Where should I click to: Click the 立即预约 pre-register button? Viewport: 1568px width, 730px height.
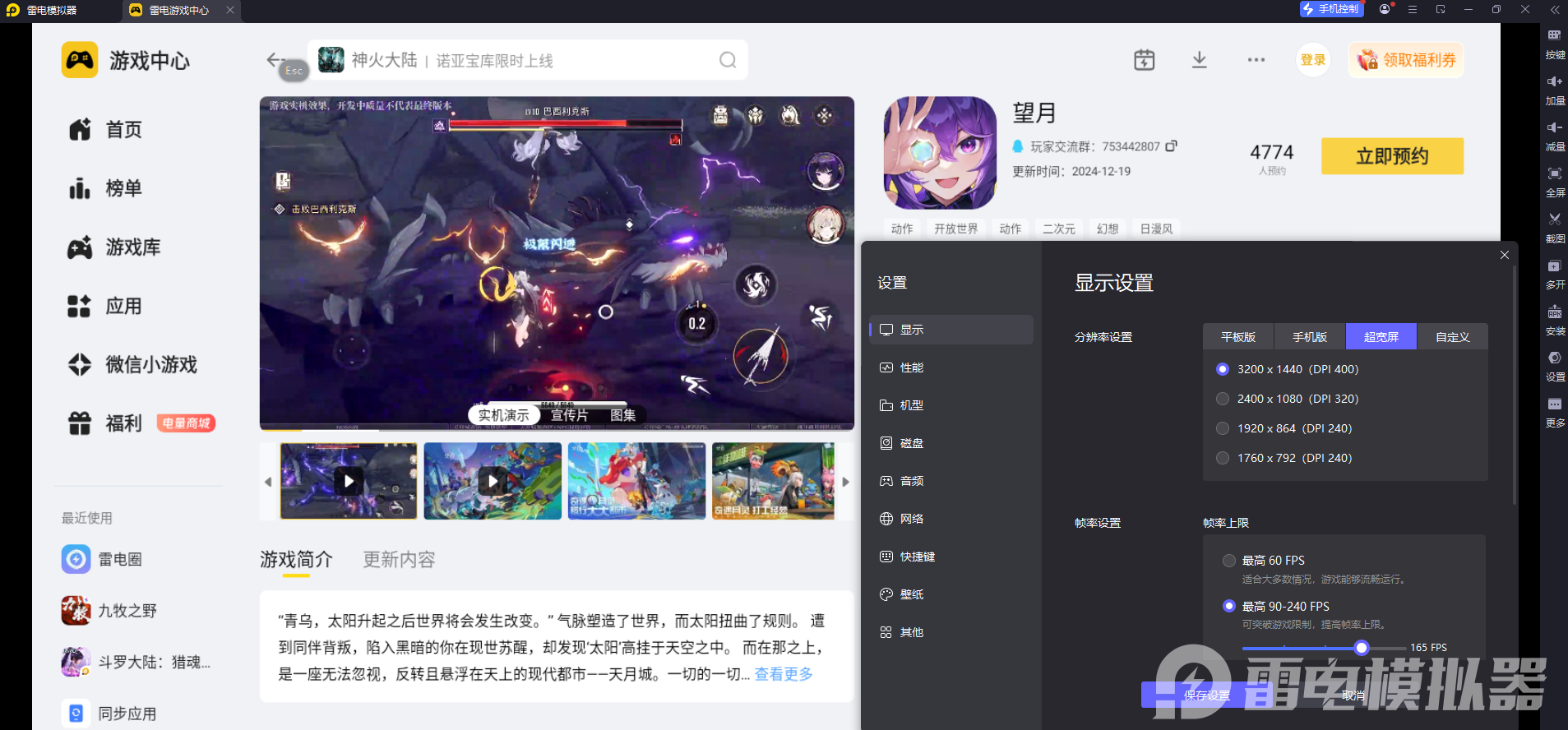[x=1392, y=156]
